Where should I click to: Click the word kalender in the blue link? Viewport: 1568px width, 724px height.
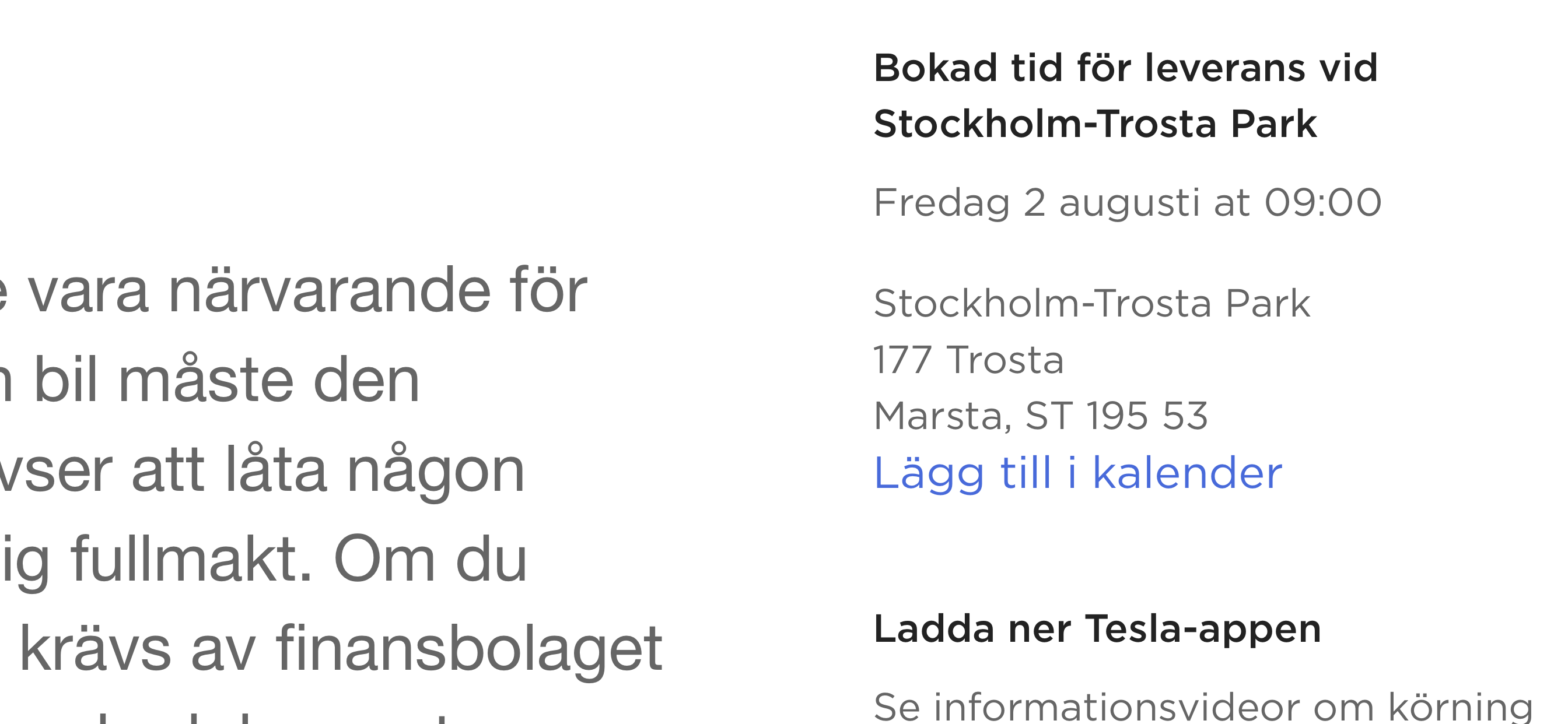pos(1188,472)
